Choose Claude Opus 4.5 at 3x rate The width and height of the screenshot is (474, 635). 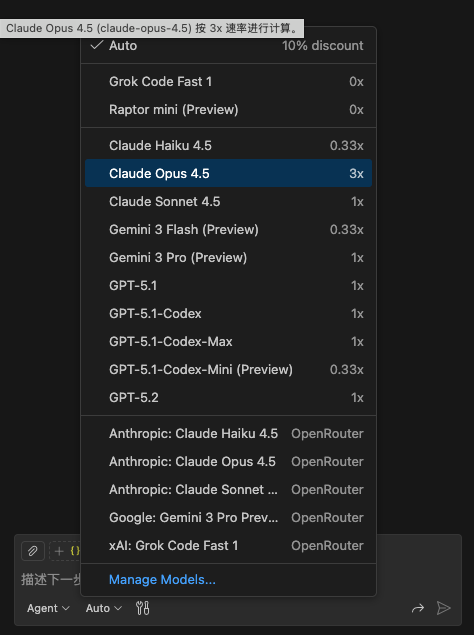click(x=228, y=173)
